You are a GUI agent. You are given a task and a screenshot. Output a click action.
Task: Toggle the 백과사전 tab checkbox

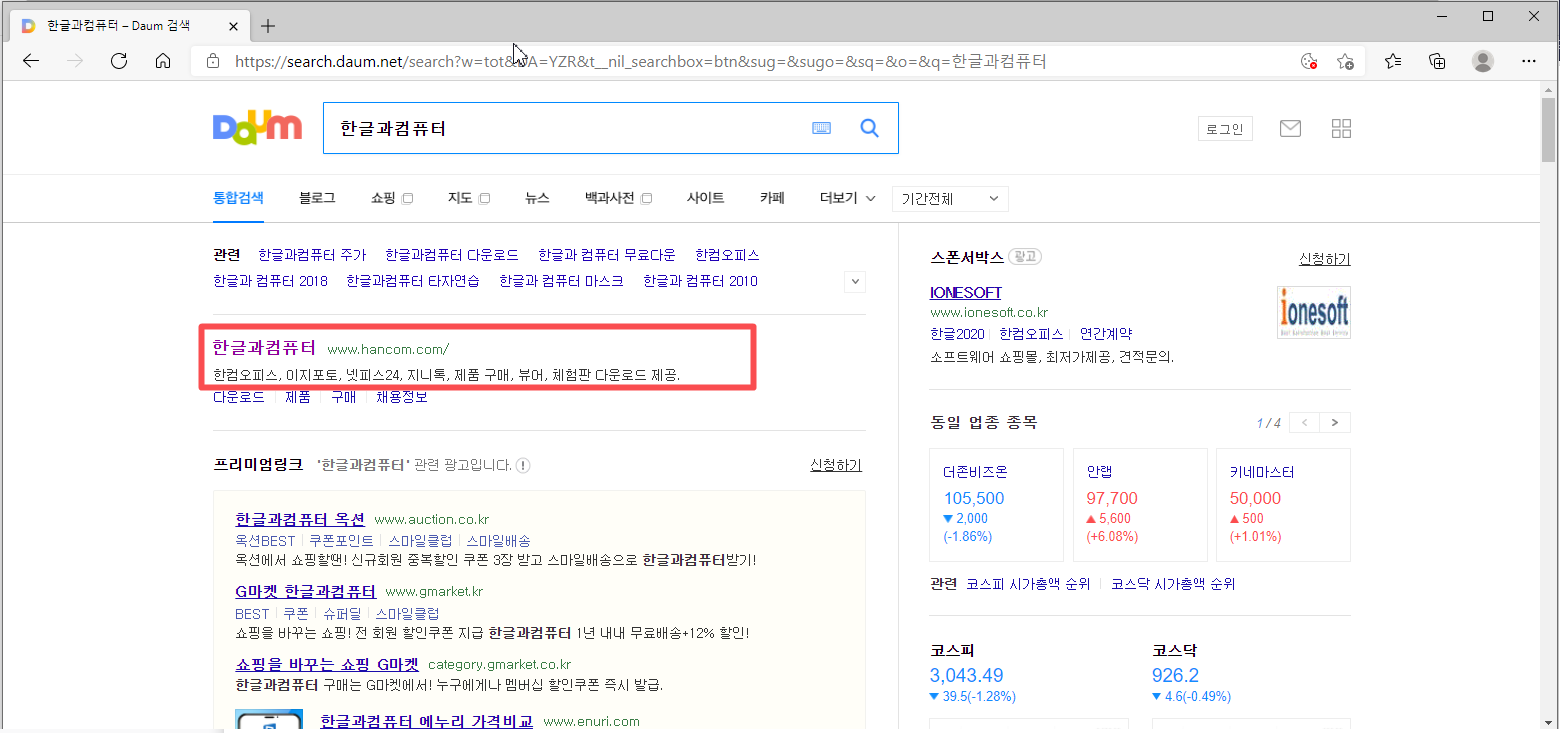tap(646, 198)
